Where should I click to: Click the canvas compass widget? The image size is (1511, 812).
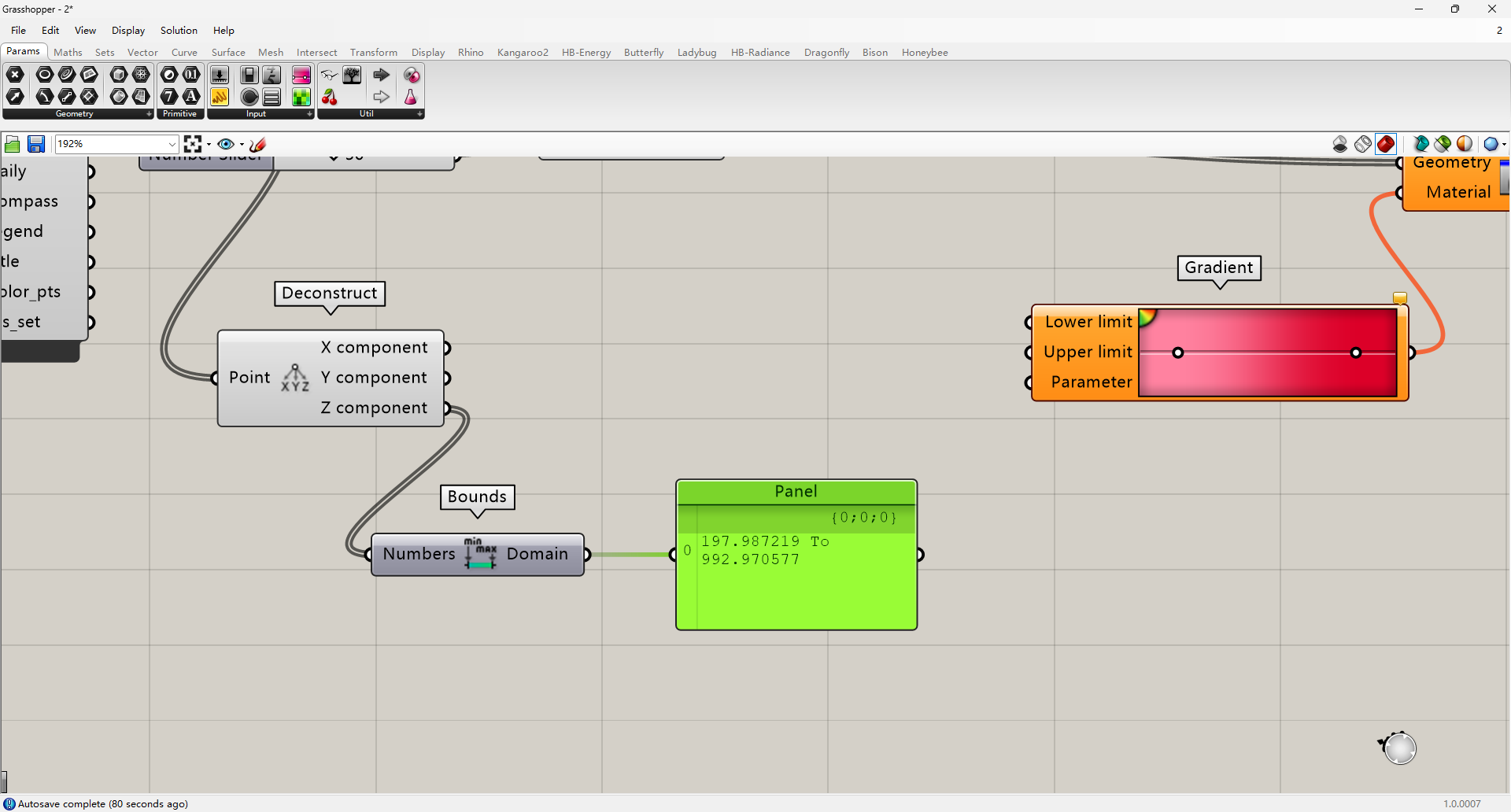point(1398,747)
